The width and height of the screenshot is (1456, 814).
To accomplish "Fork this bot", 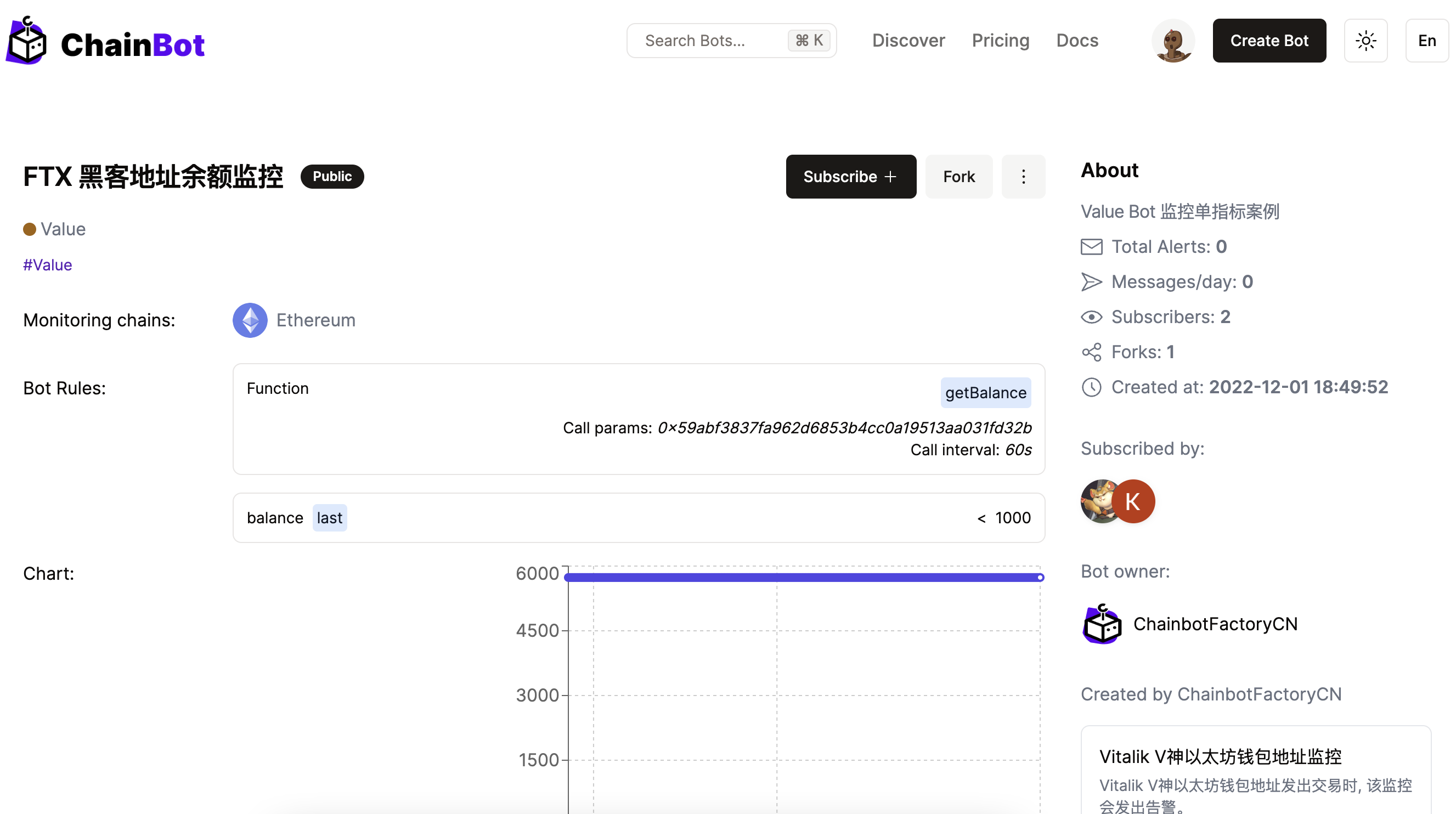I will [x=958, y=177].
